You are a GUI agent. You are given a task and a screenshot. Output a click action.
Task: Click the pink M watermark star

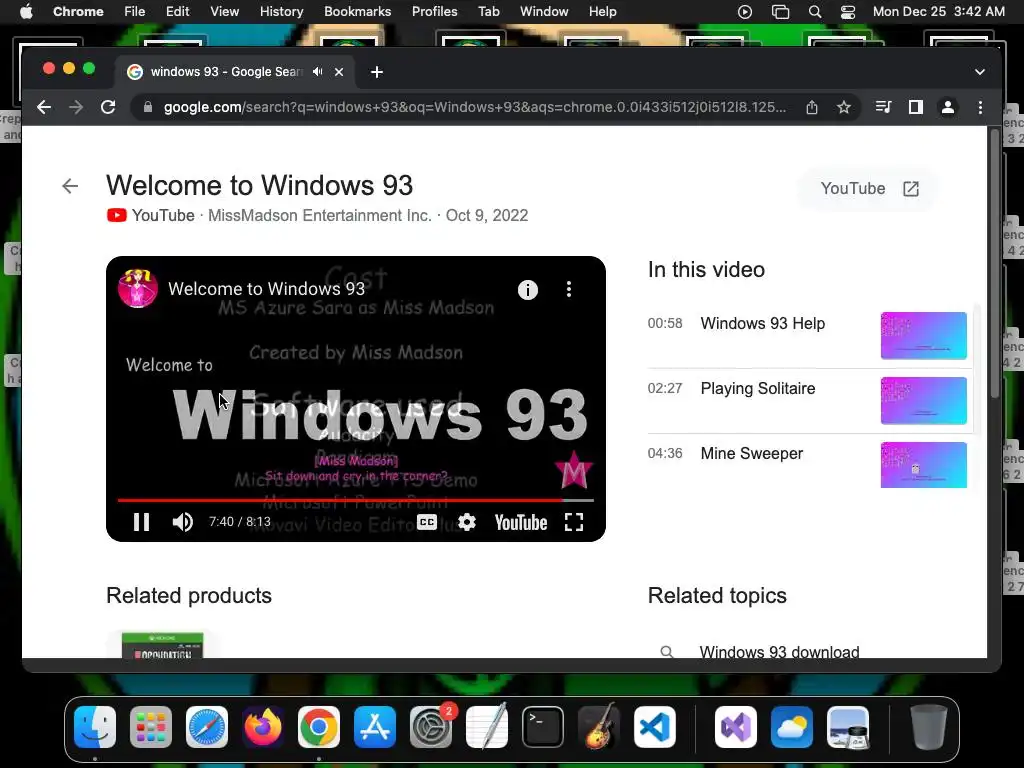point(573,470)
